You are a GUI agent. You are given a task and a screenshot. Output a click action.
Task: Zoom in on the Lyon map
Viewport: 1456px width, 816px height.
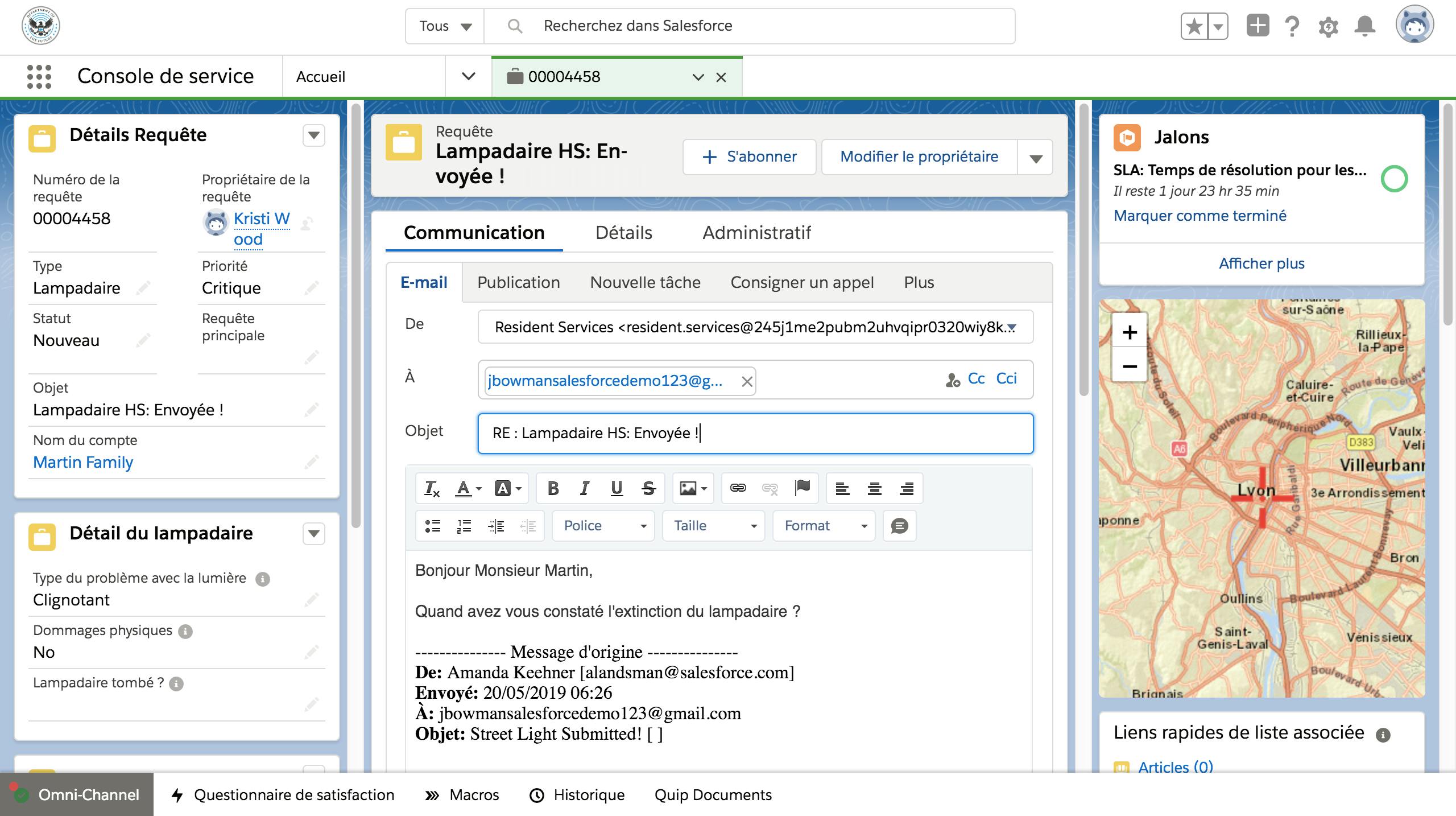coord(1130,332)
